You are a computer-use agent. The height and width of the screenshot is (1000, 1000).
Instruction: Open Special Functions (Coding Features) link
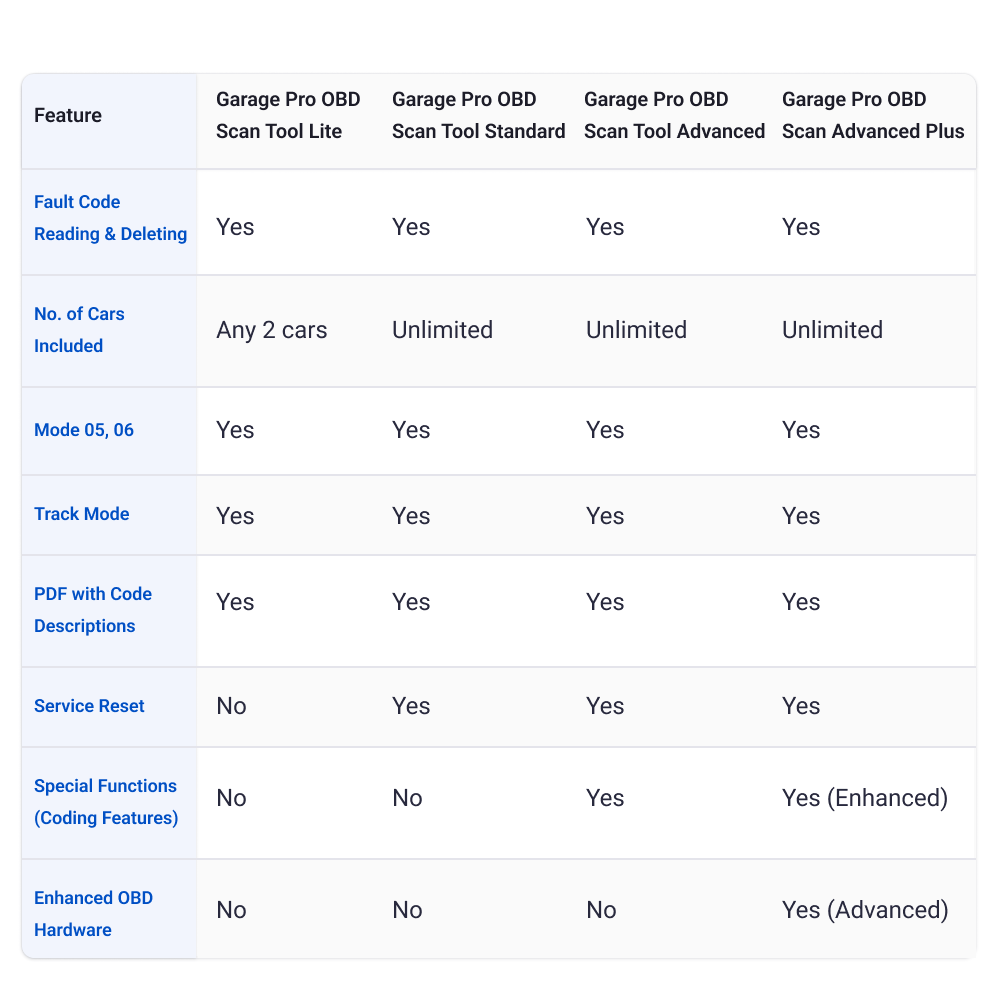tap(105, 802)
